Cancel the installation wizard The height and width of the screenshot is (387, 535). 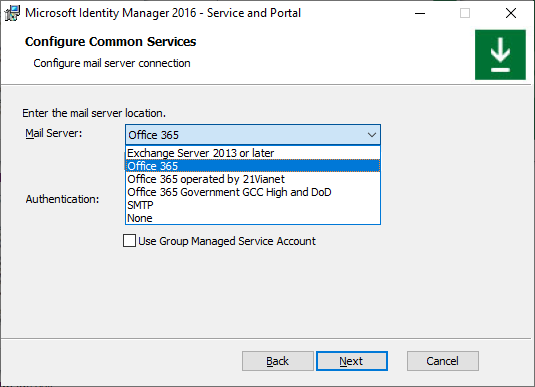(443, 361)
